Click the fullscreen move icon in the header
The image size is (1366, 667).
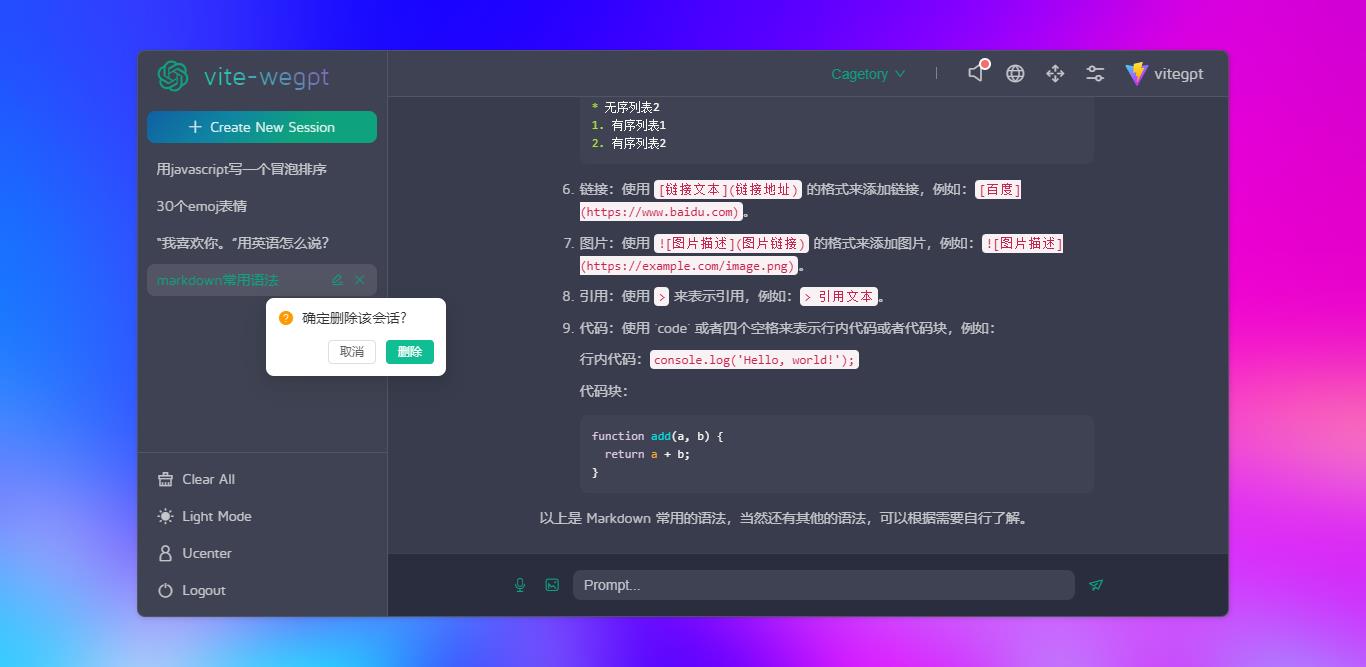tap(1055, 73)
